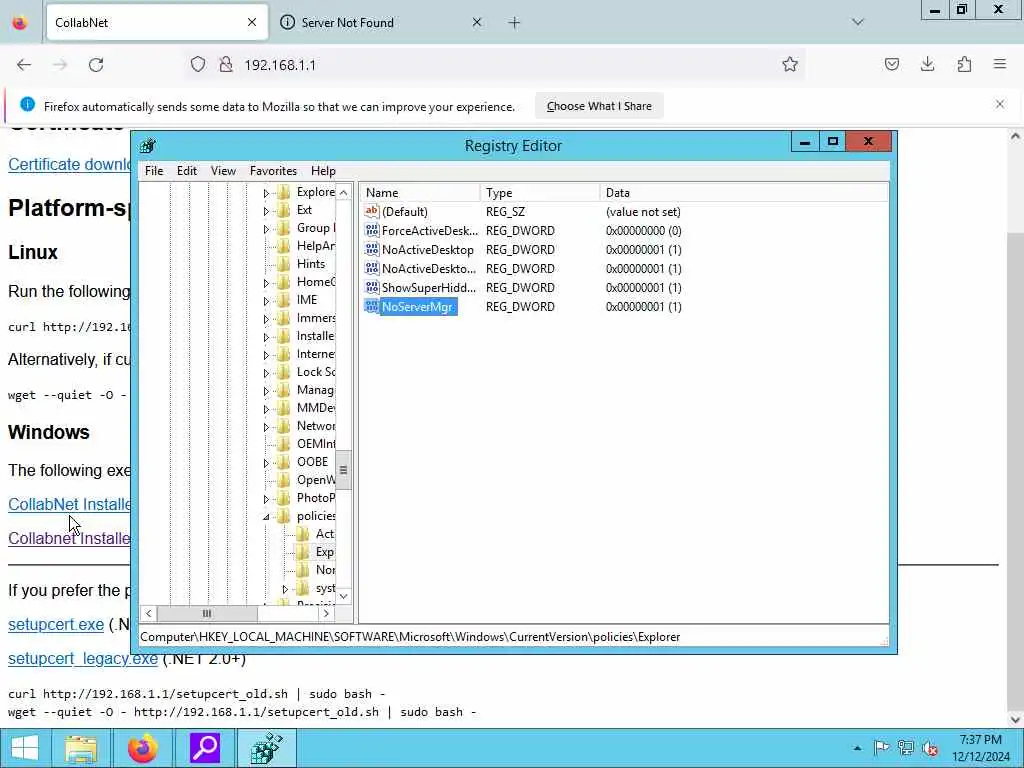Bookmark this page with the star icon

(790, 64)
